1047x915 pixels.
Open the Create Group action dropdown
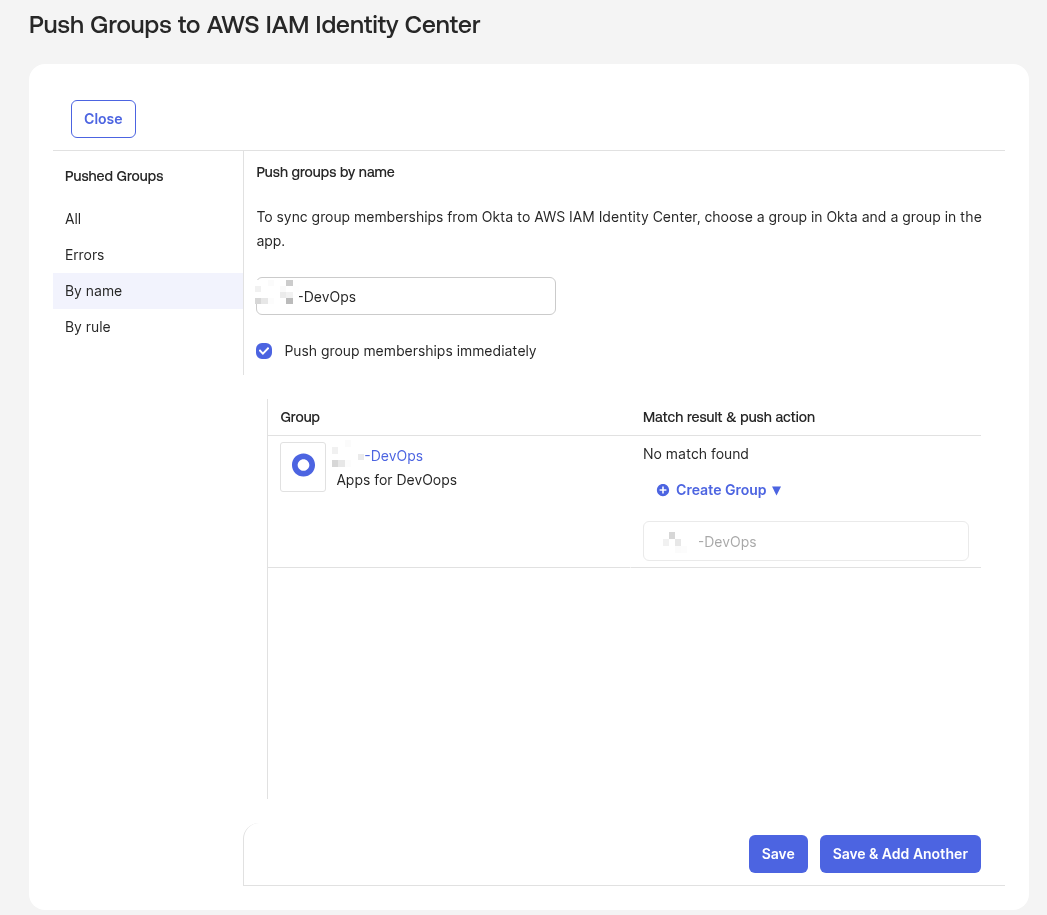[720, 490]
